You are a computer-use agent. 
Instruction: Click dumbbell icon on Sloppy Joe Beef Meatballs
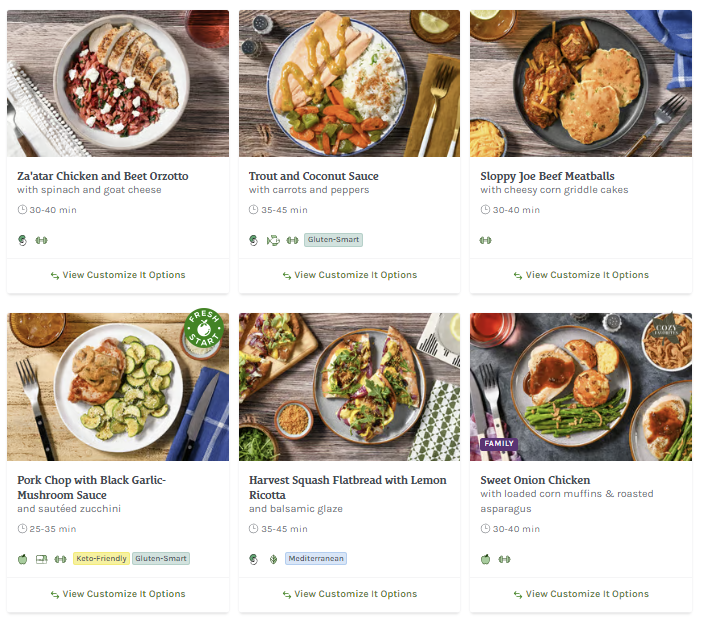click(x=486, y=240)
